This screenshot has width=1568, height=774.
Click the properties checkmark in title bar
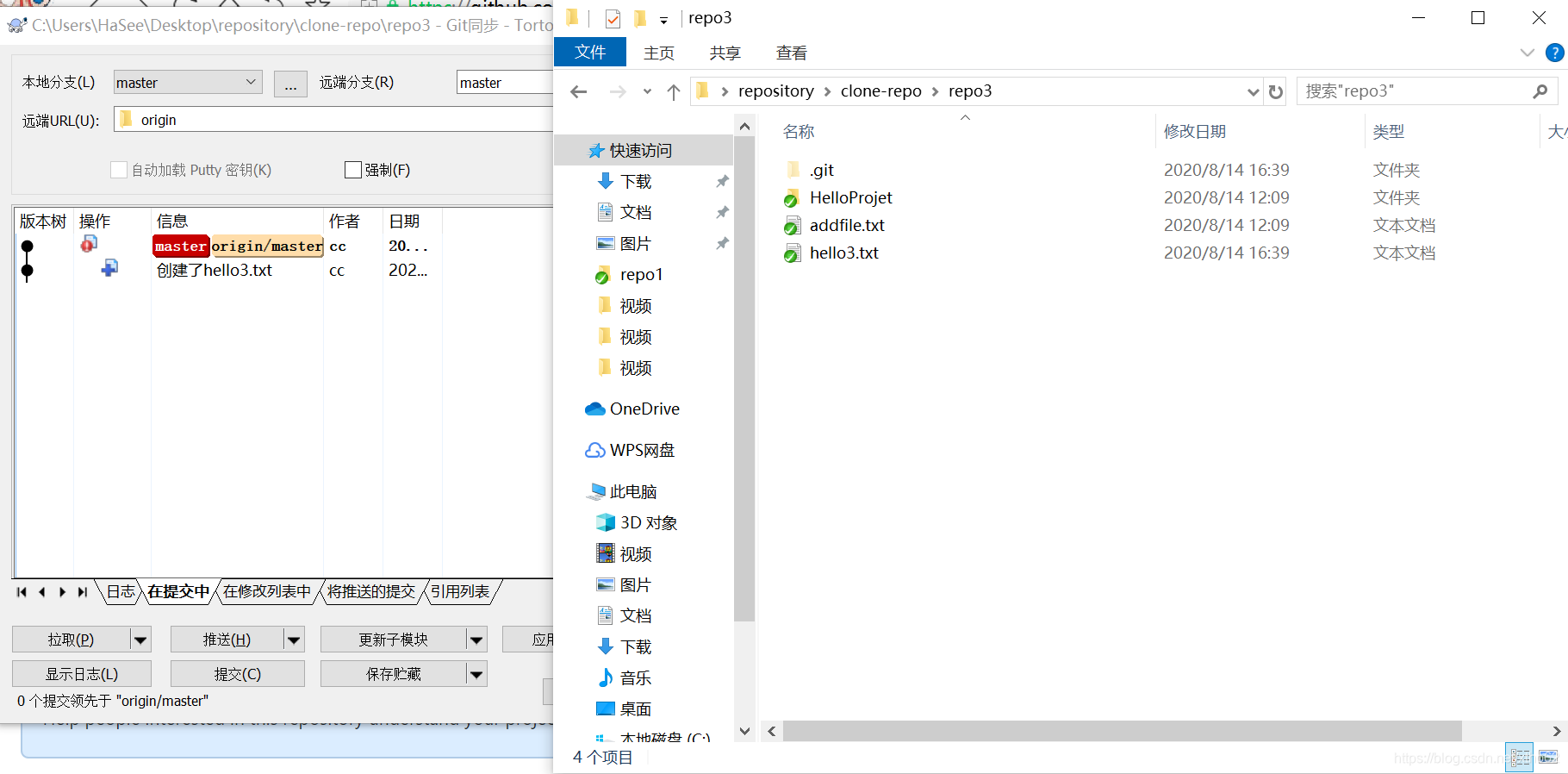(613, 18)
